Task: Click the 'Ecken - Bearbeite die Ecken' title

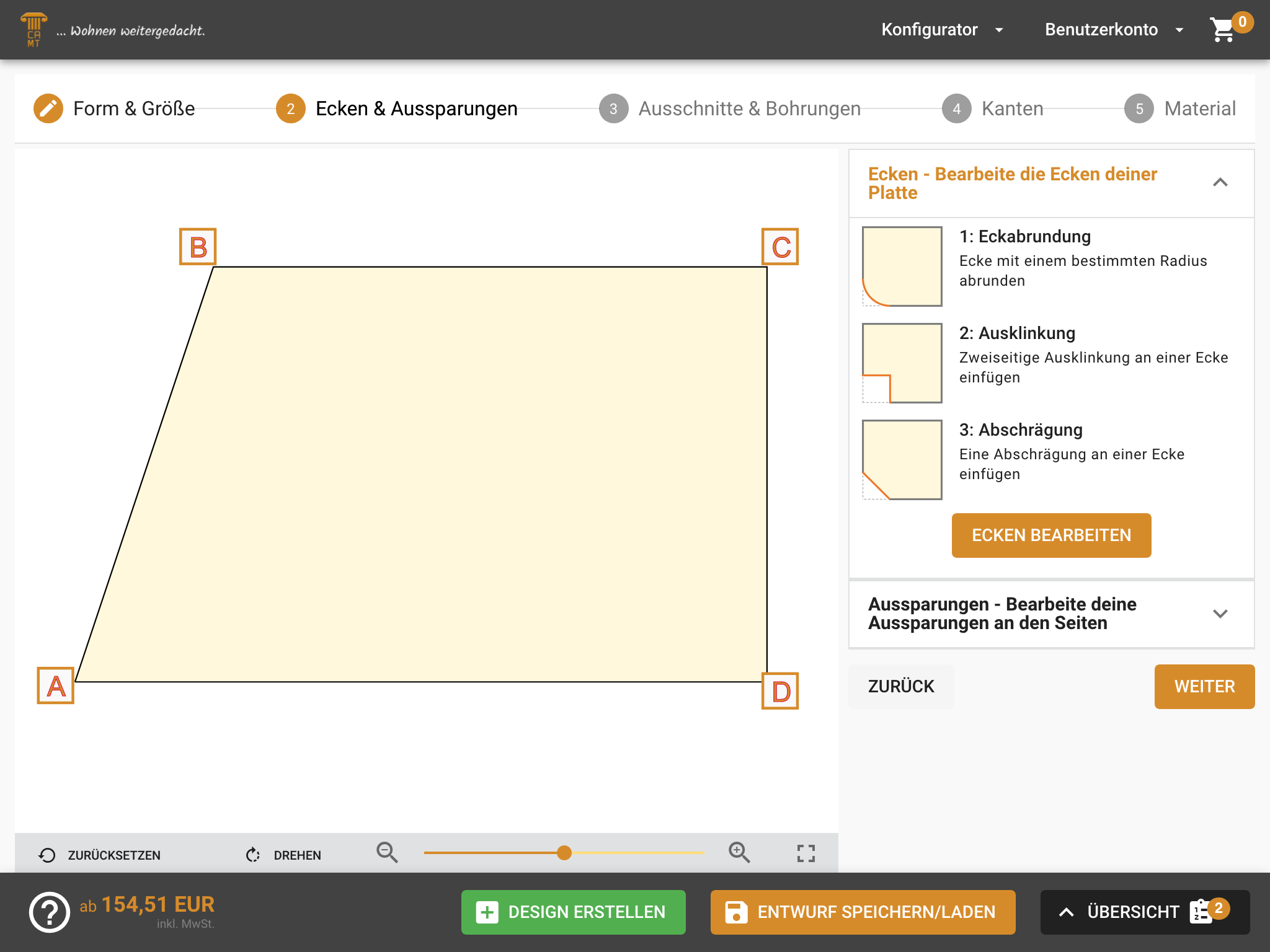Action: point(1013,183)
